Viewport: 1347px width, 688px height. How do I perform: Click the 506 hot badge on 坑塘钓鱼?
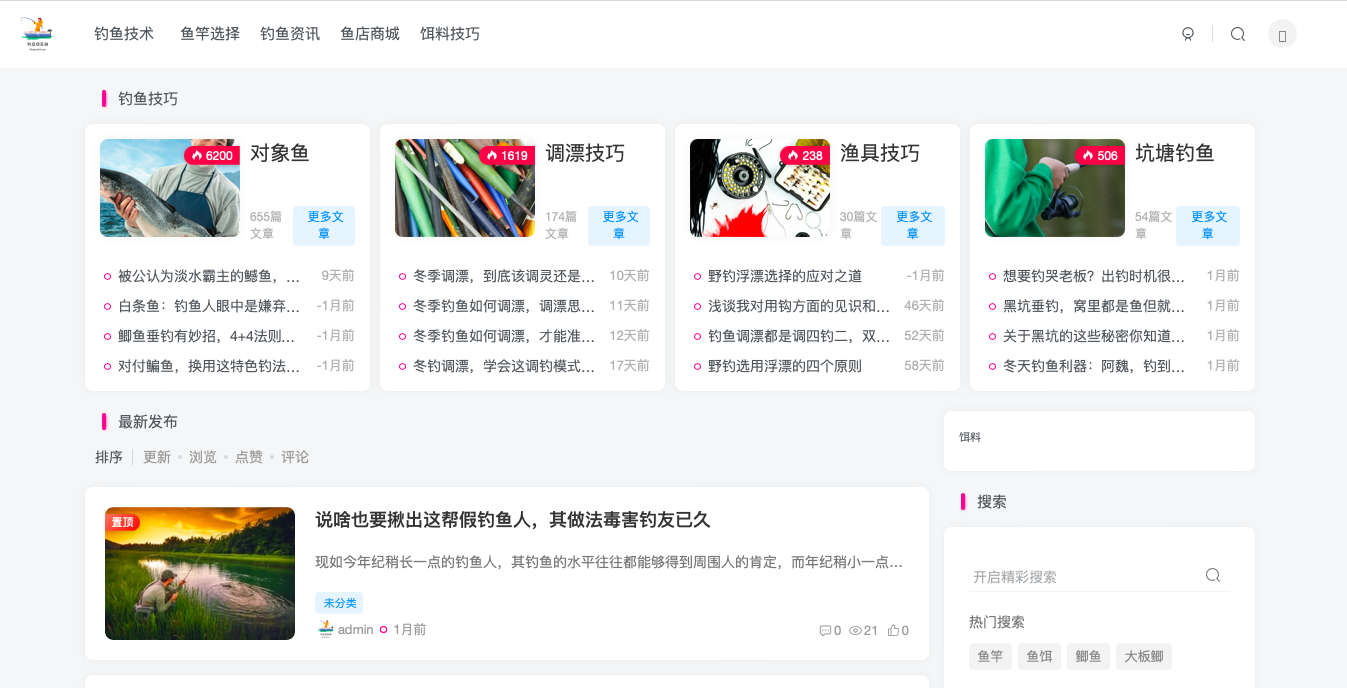coord(1100,155)
